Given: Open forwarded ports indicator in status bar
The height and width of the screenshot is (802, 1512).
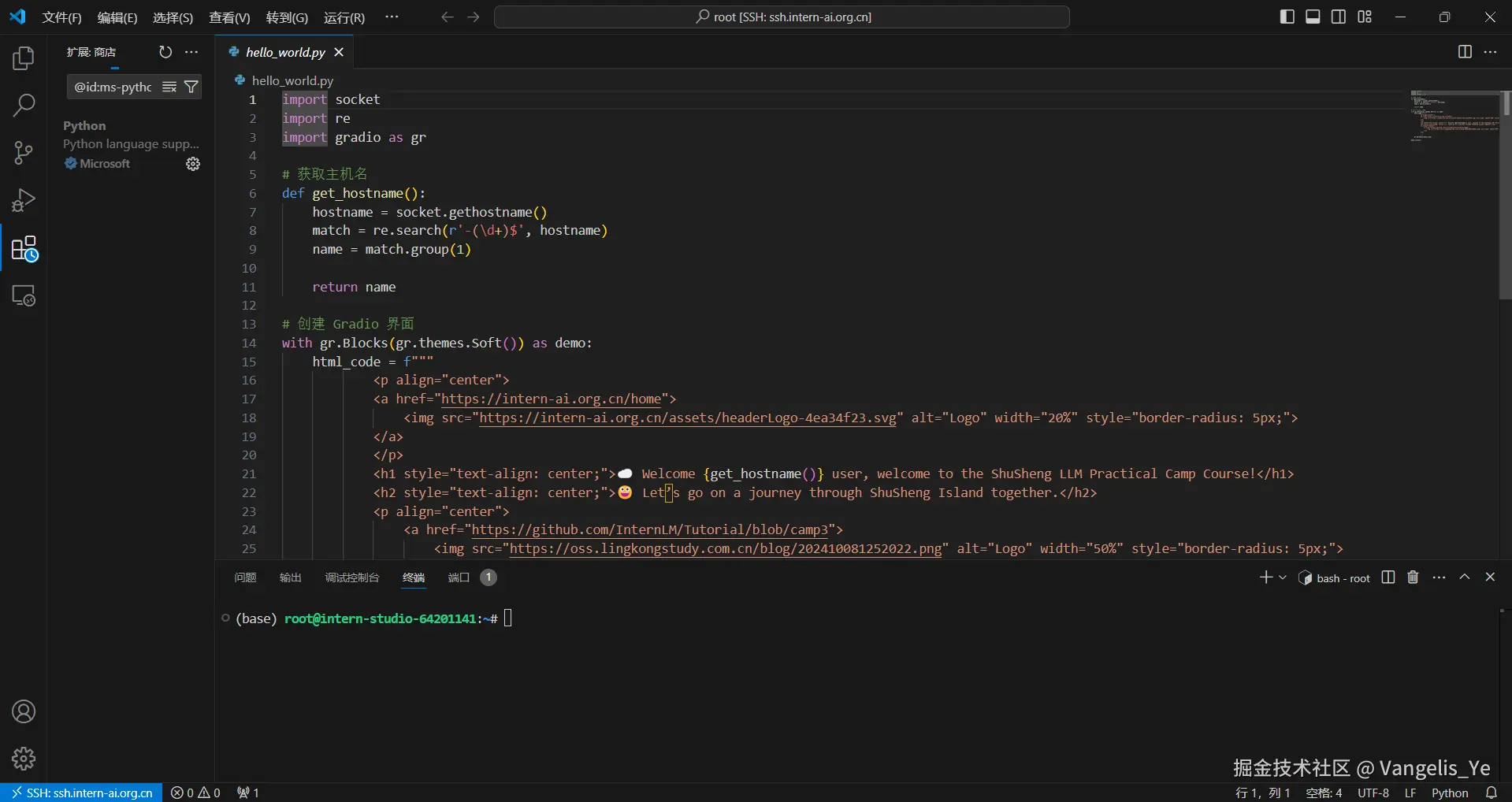Looking at the screenshot, I should 248,793.
